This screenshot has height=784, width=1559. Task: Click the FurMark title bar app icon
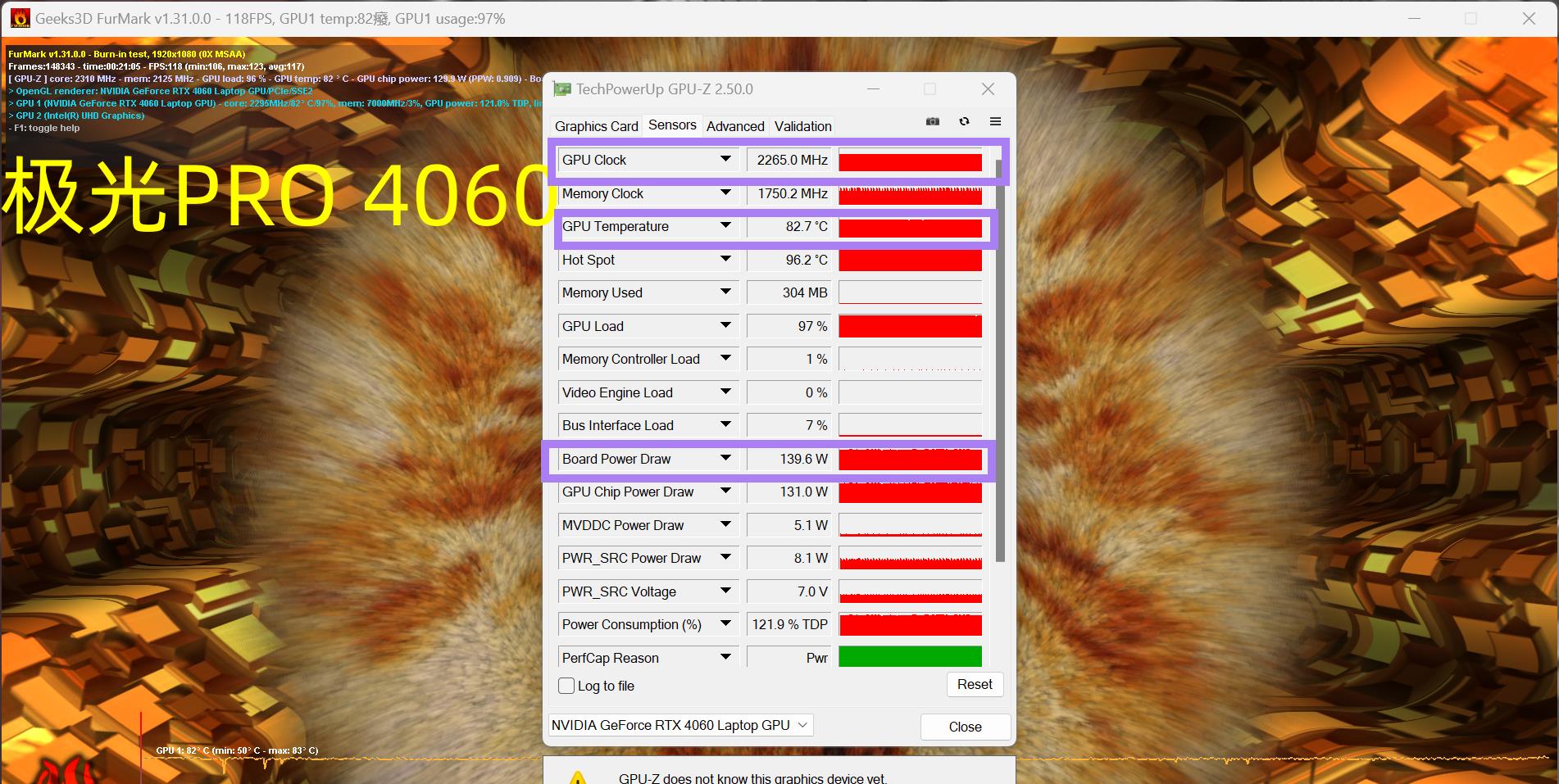19,18
